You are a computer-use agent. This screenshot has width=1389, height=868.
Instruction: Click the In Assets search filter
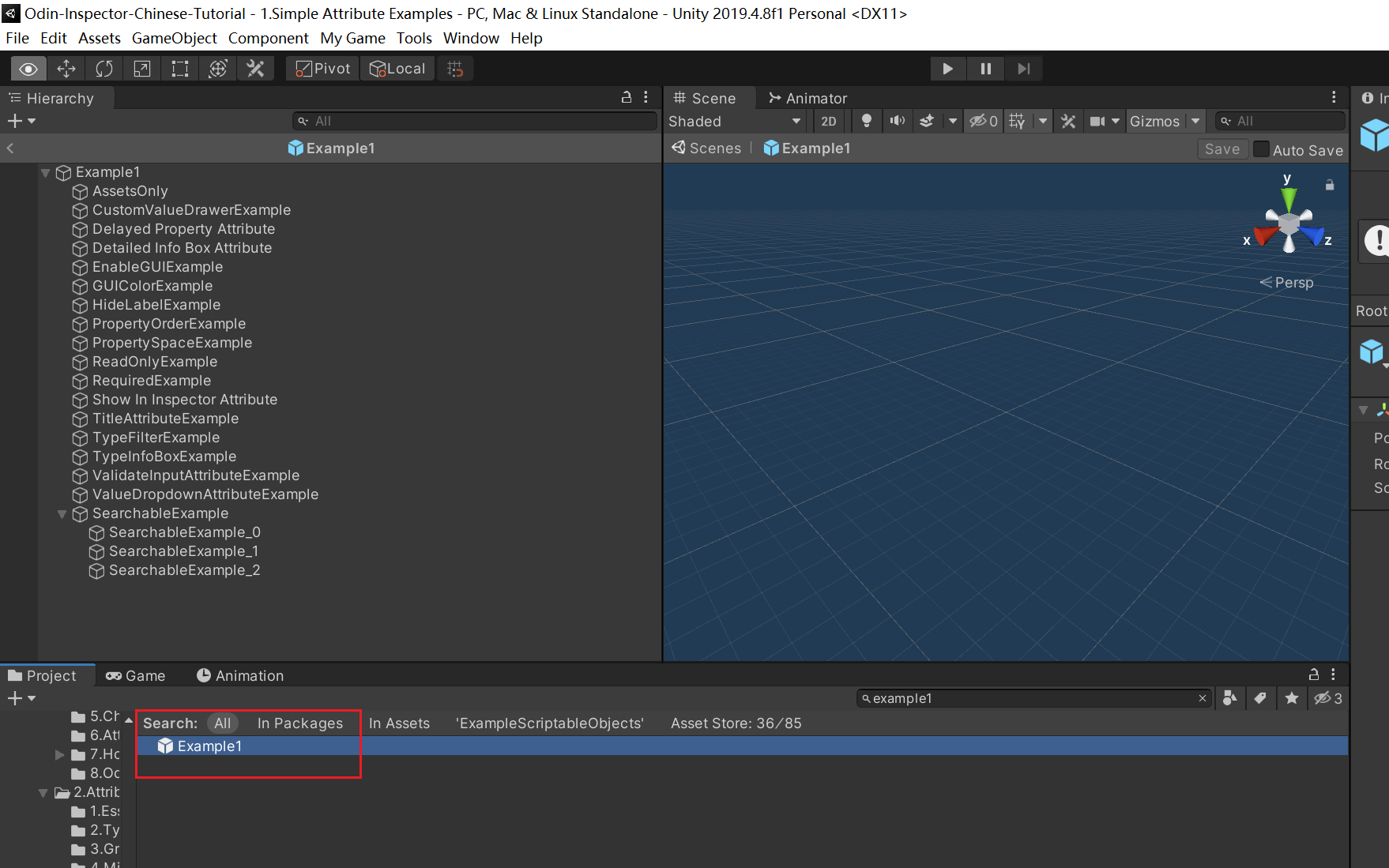(399, 723)
